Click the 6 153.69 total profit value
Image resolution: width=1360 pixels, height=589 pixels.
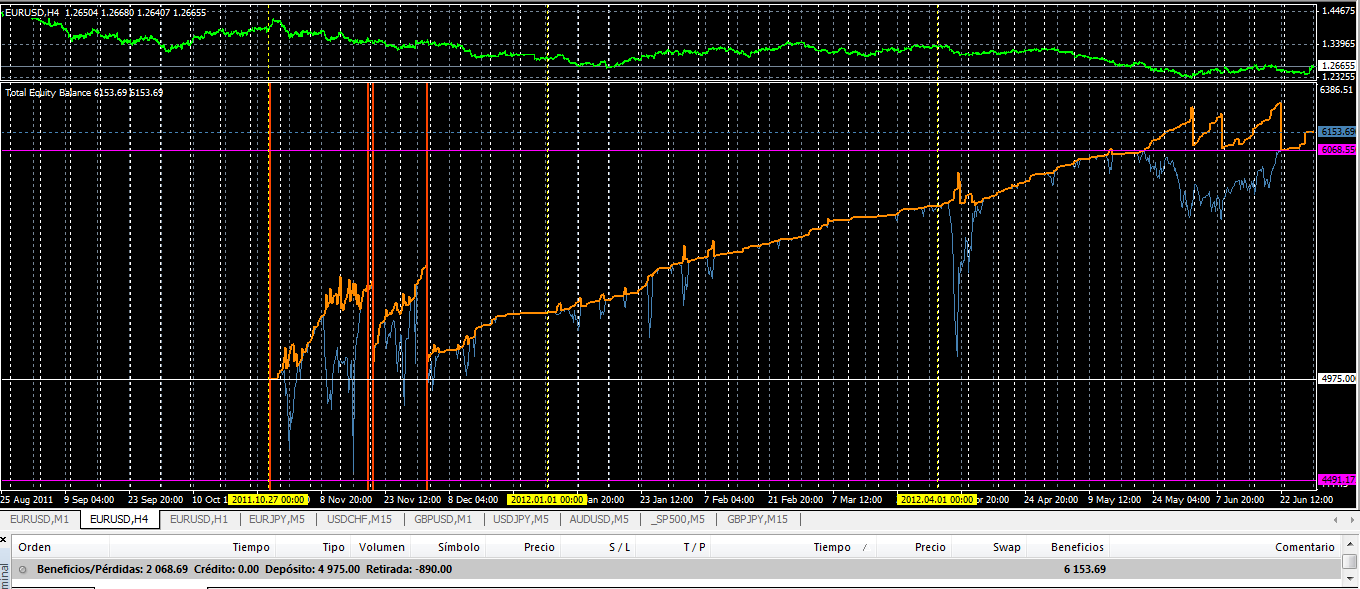(1084, 569)
